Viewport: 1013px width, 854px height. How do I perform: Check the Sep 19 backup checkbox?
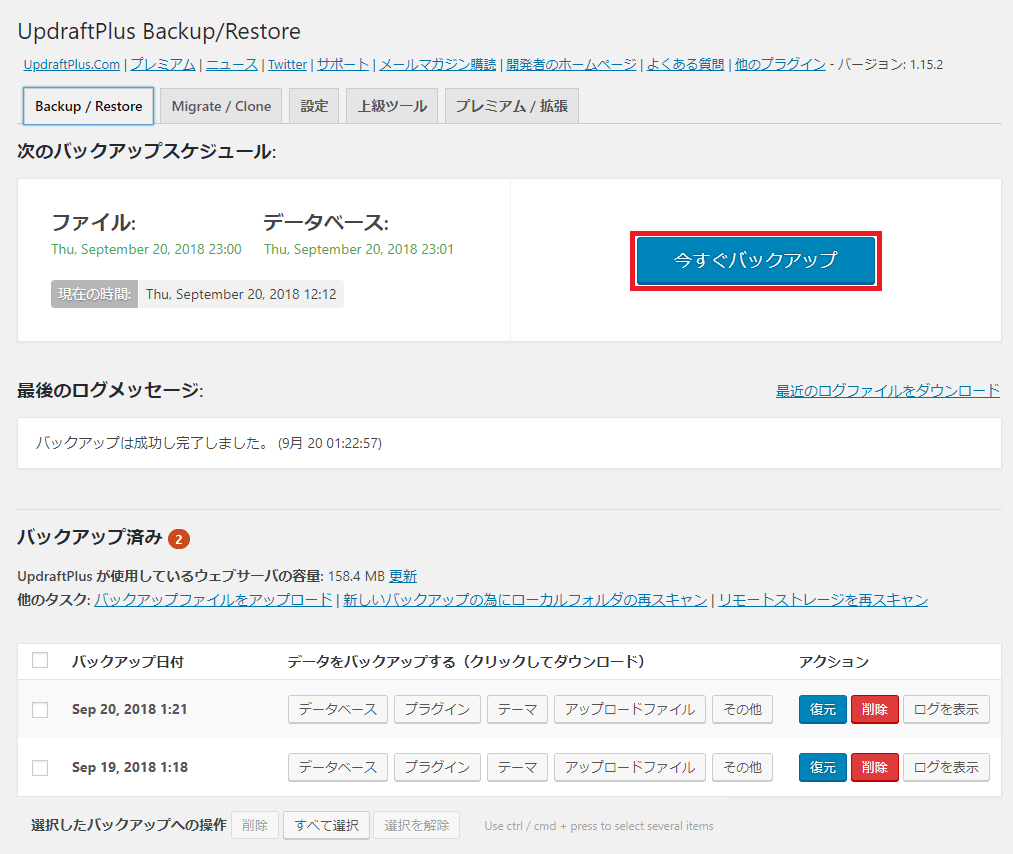(x=41, y=767)
